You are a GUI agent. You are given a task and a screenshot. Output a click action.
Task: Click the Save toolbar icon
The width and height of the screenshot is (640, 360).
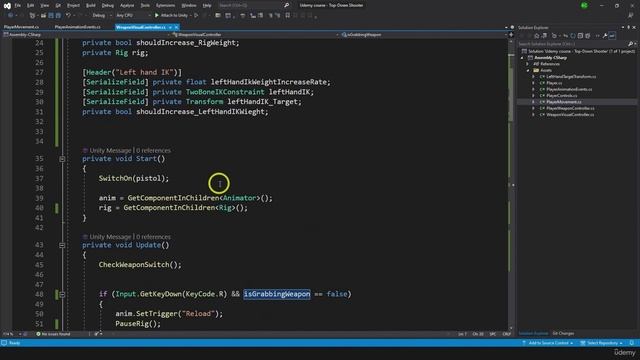[x=51, y=16]
